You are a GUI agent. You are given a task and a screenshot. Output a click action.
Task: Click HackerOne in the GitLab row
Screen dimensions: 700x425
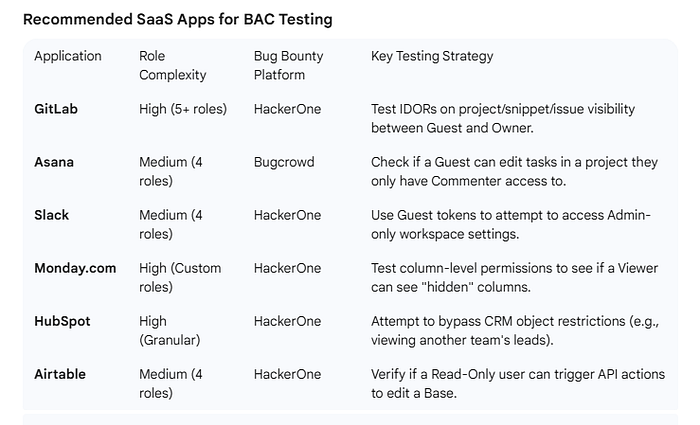point(288,109)
